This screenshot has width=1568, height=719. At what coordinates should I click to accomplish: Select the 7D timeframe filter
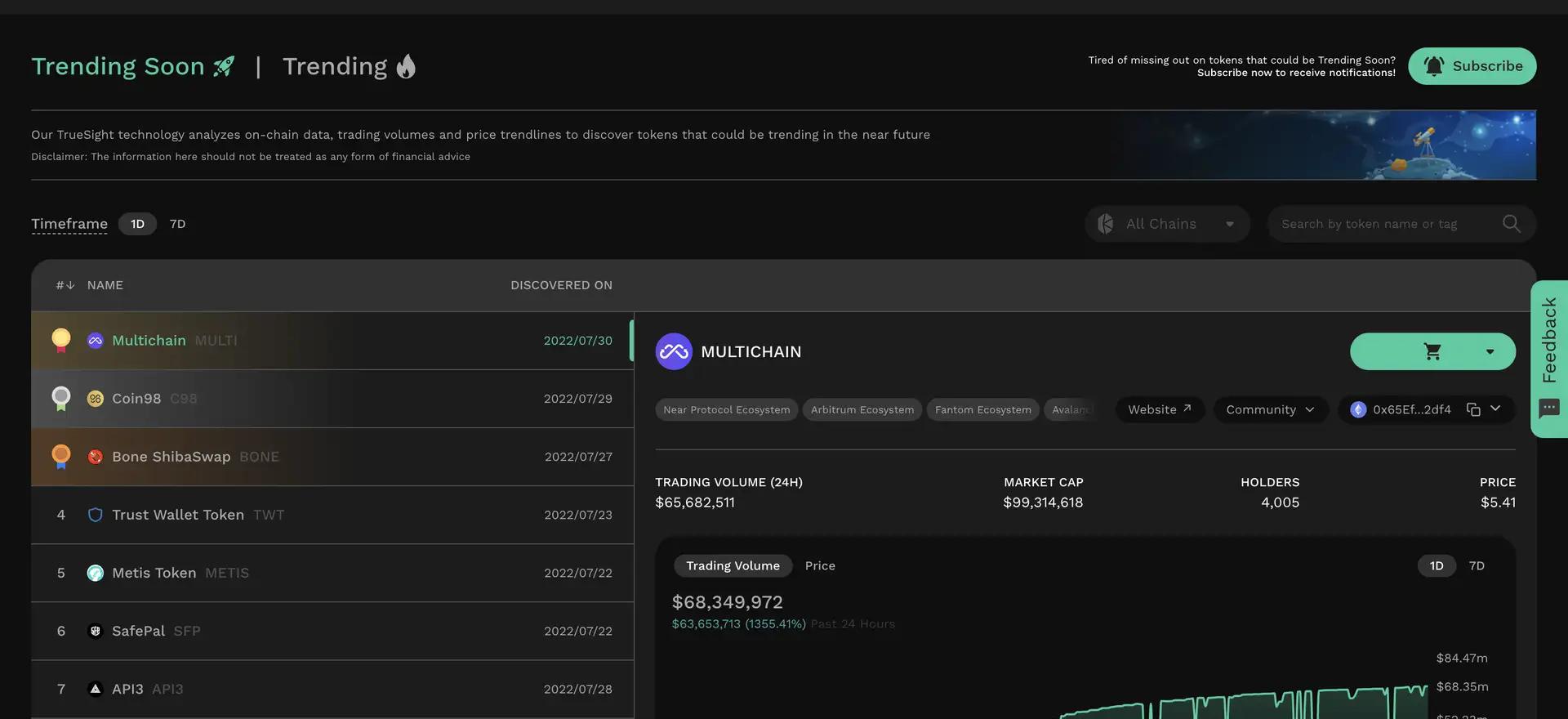pyautogui.click(x=177, y=224)
